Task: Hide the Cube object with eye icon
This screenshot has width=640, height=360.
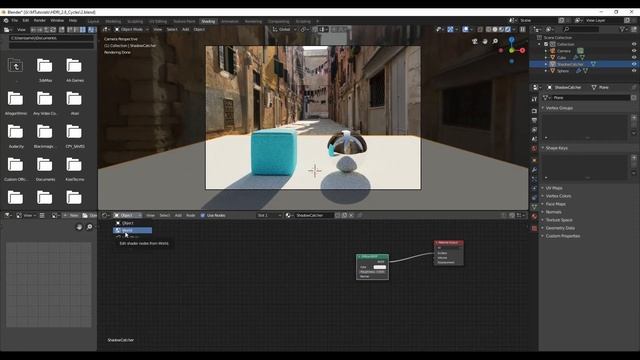Action: point(634,58)
